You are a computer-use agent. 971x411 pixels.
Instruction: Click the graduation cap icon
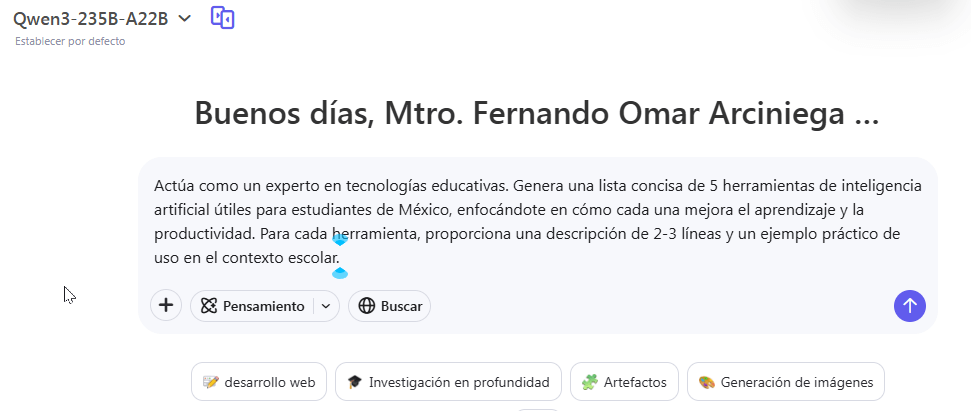pyautogui.click(x=354, y=382)
